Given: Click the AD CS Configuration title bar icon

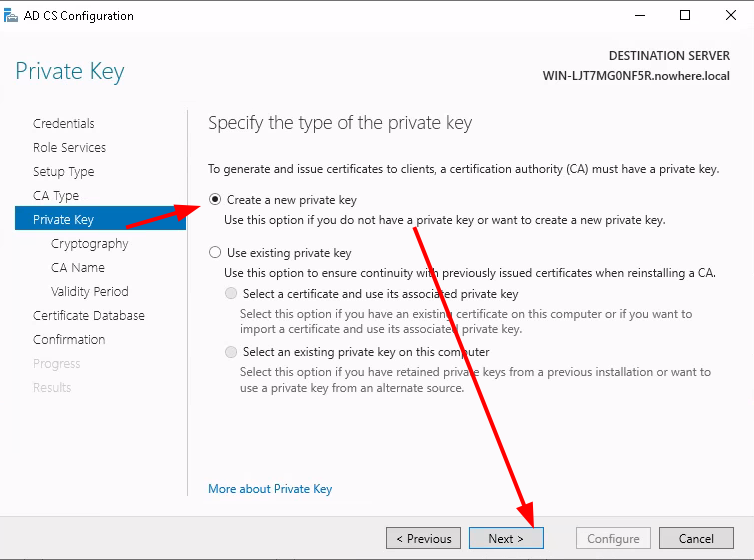Looking at the screenshot, I should [x=11, y=16].
